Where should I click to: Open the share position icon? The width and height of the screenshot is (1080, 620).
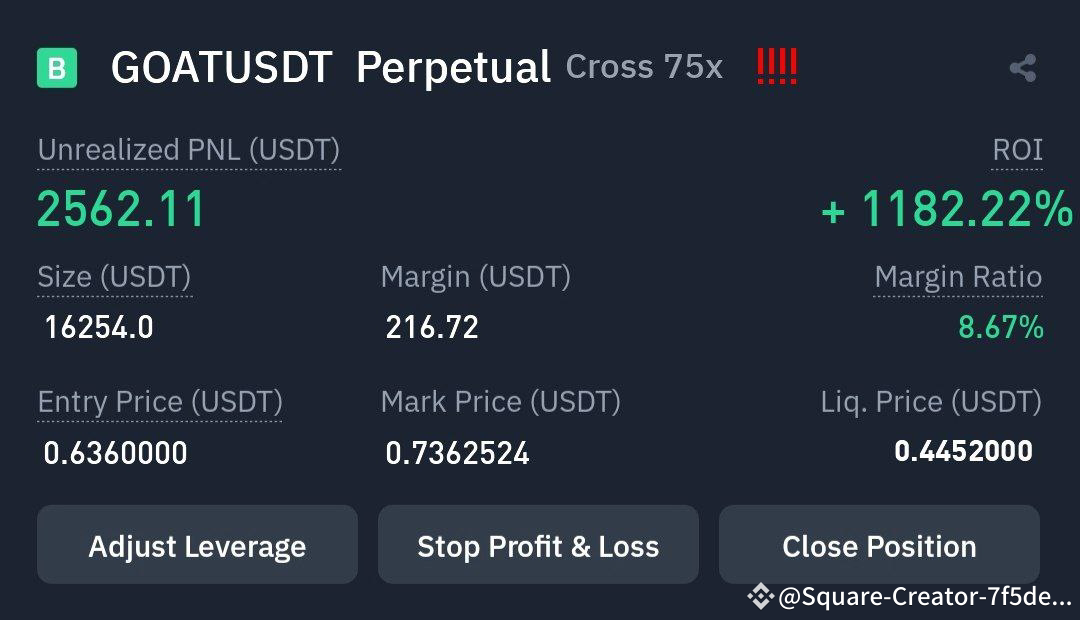coord(1021,67)
